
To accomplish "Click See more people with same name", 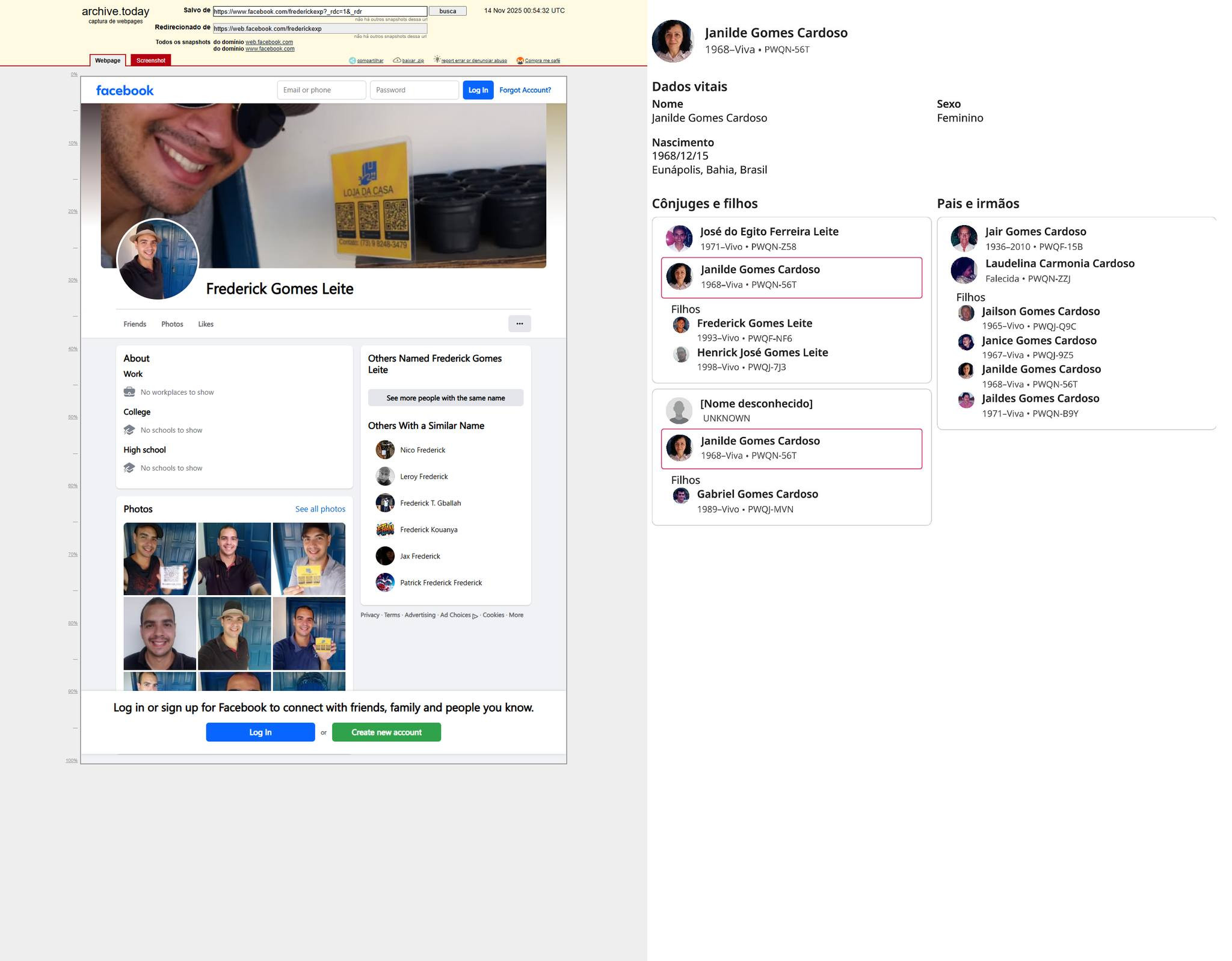I will (445, 398).
